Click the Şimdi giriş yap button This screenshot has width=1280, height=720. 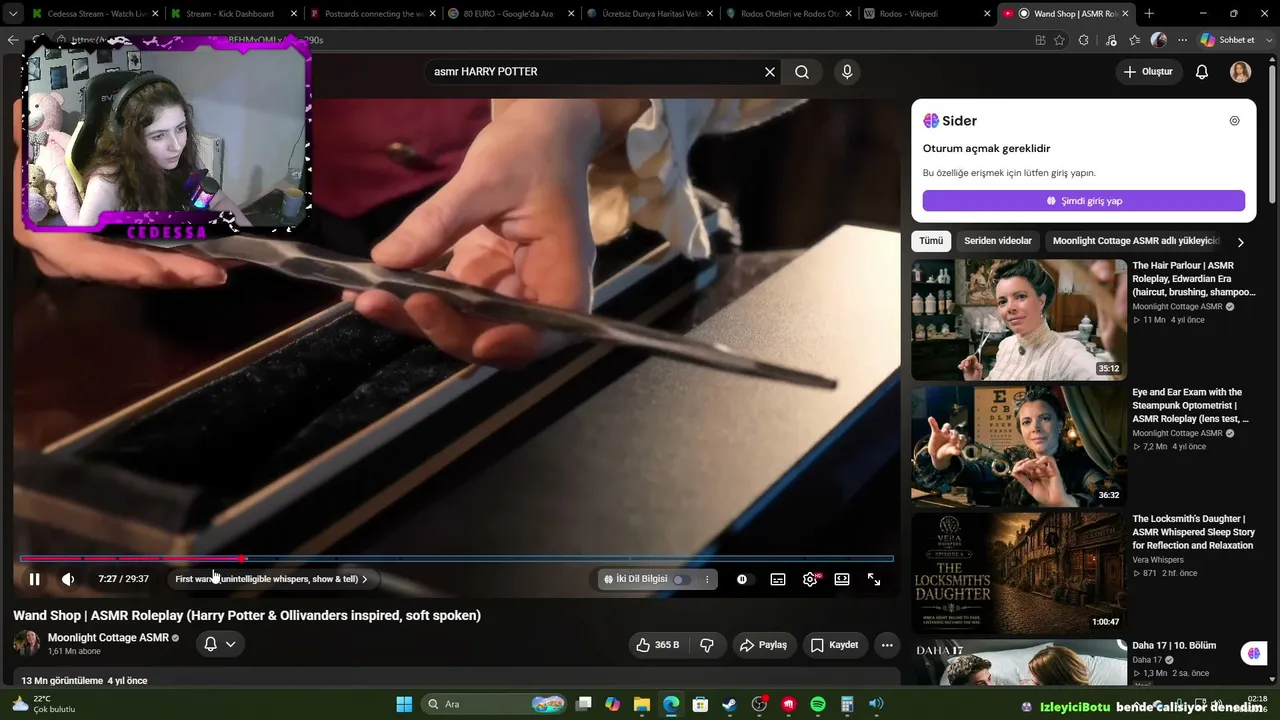(1084, 201)
